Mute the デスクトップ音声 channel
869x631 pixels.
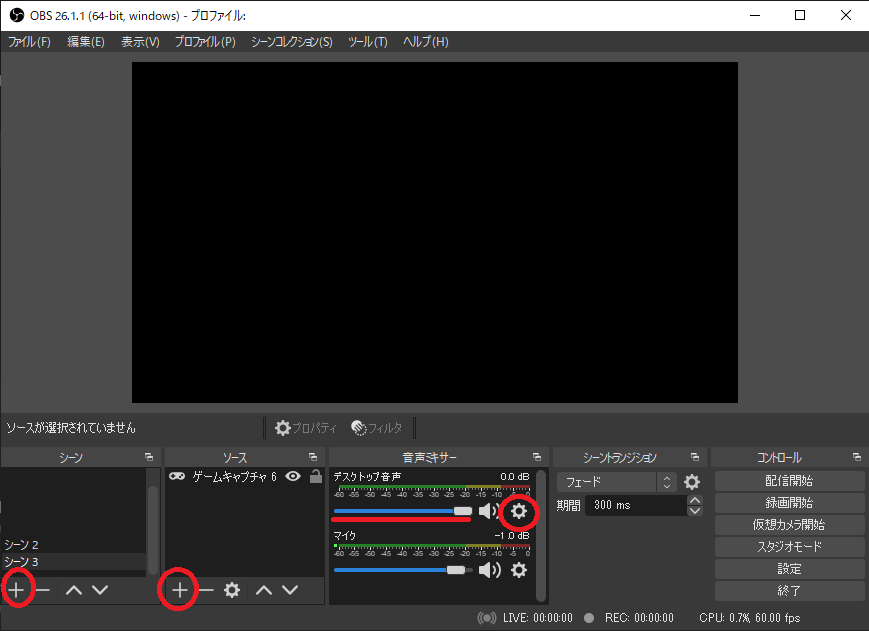point(489,511)
